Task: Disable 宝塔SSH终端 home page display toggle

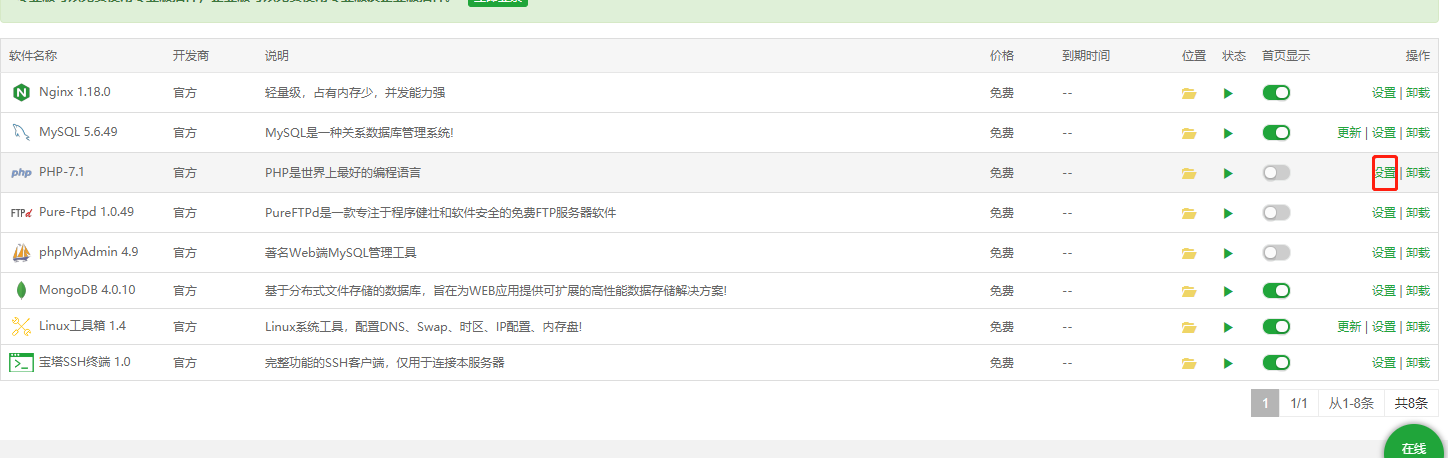Action: click(1276, 362)
